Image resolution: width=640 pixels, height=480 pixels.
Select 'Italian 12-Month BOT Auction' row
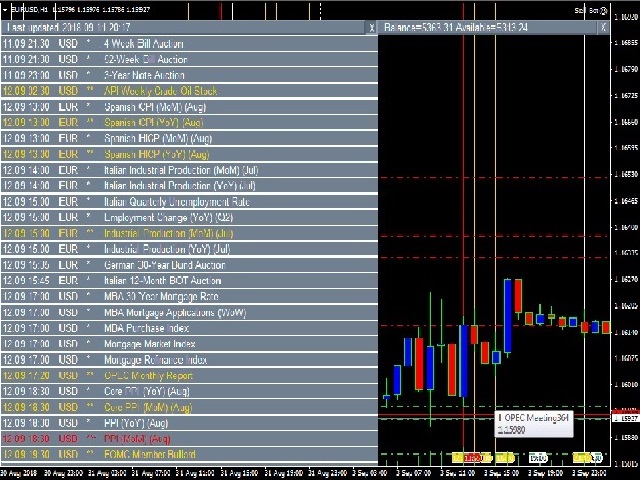(x=189, y=281)
